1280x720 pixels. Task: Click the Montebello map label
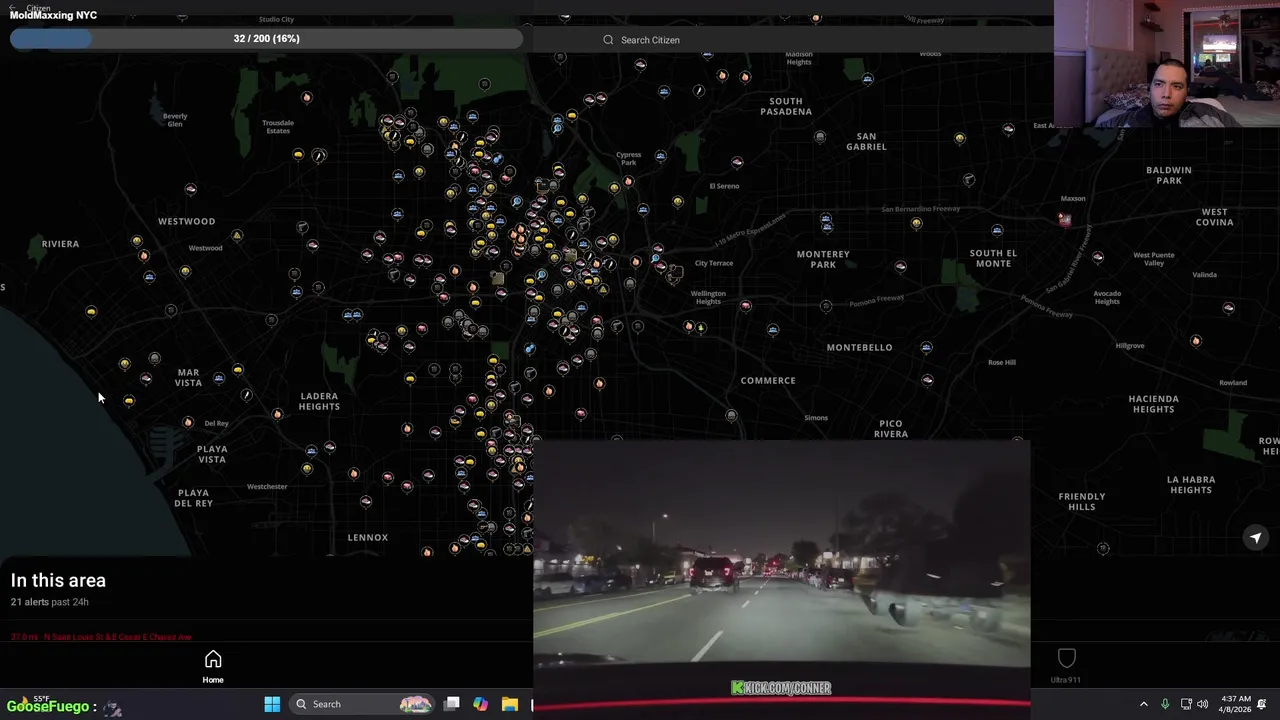[x=859, y=348]
